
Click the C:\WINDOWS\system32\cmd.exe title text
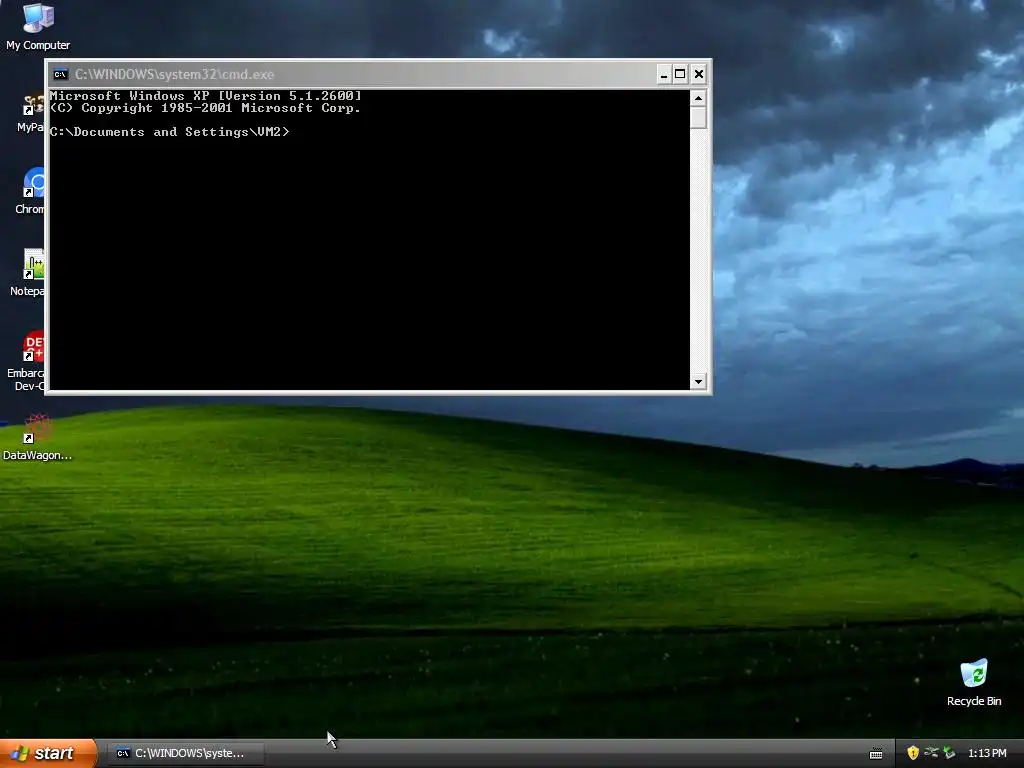[x=174, y=74]
